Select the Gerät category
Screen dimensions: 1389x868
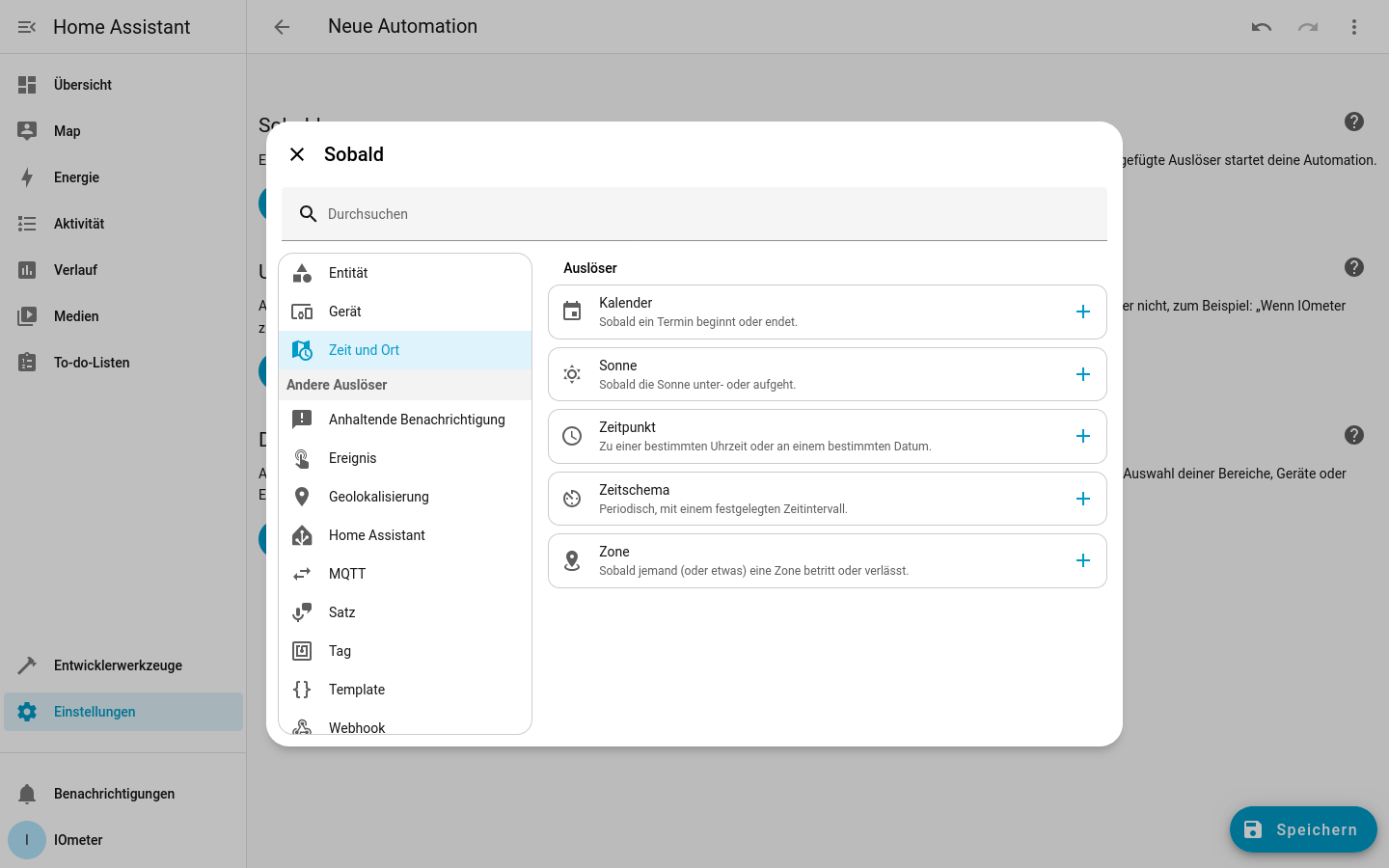pos(405,312)
